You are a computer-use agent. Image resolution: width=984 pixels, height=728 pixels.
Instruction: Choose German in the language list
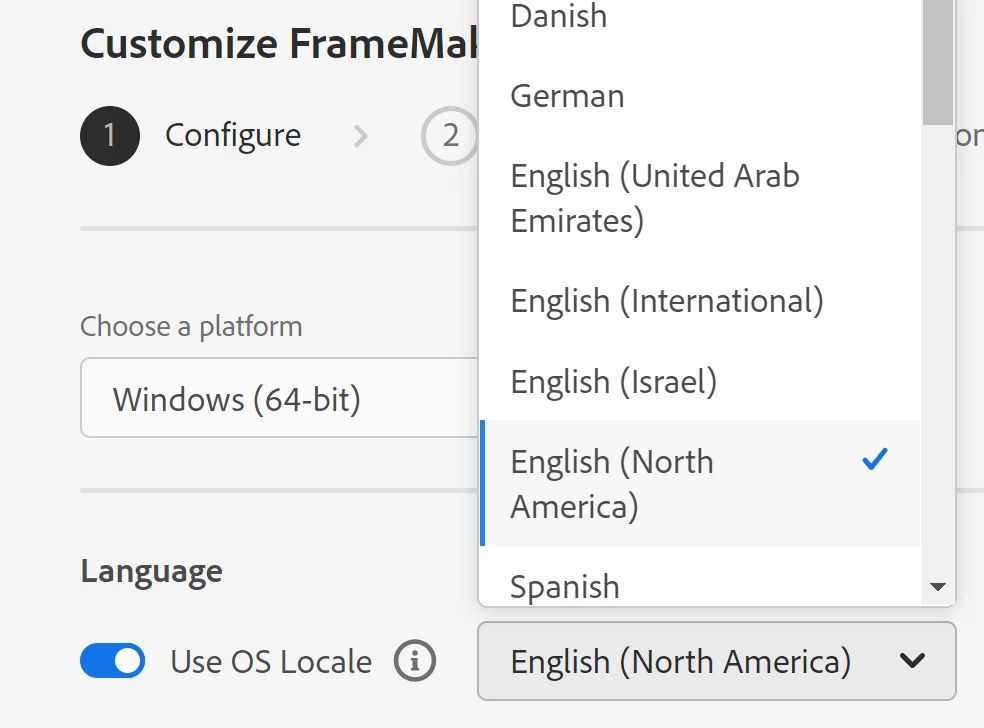567,96
